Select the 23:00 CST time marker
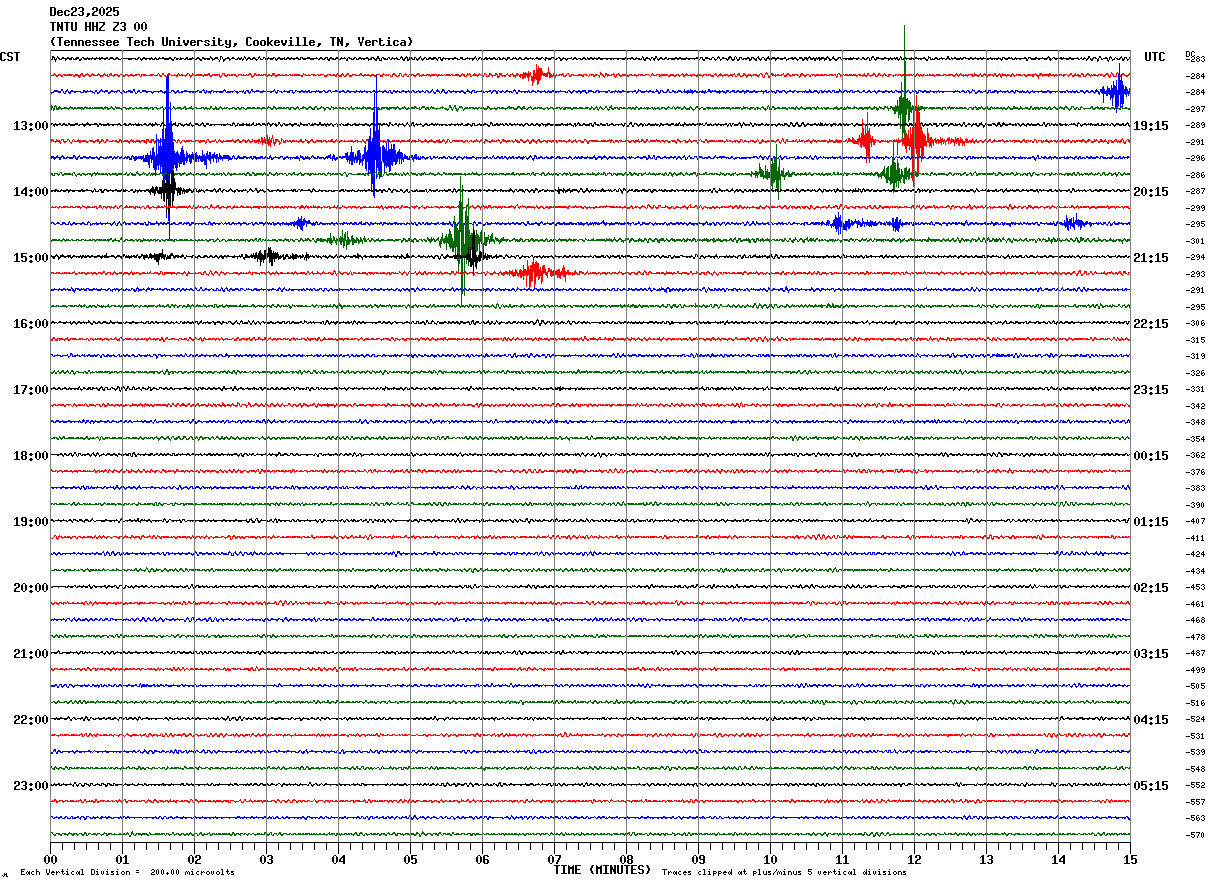This screenshot has height=886, width=1210. point(30,786)
